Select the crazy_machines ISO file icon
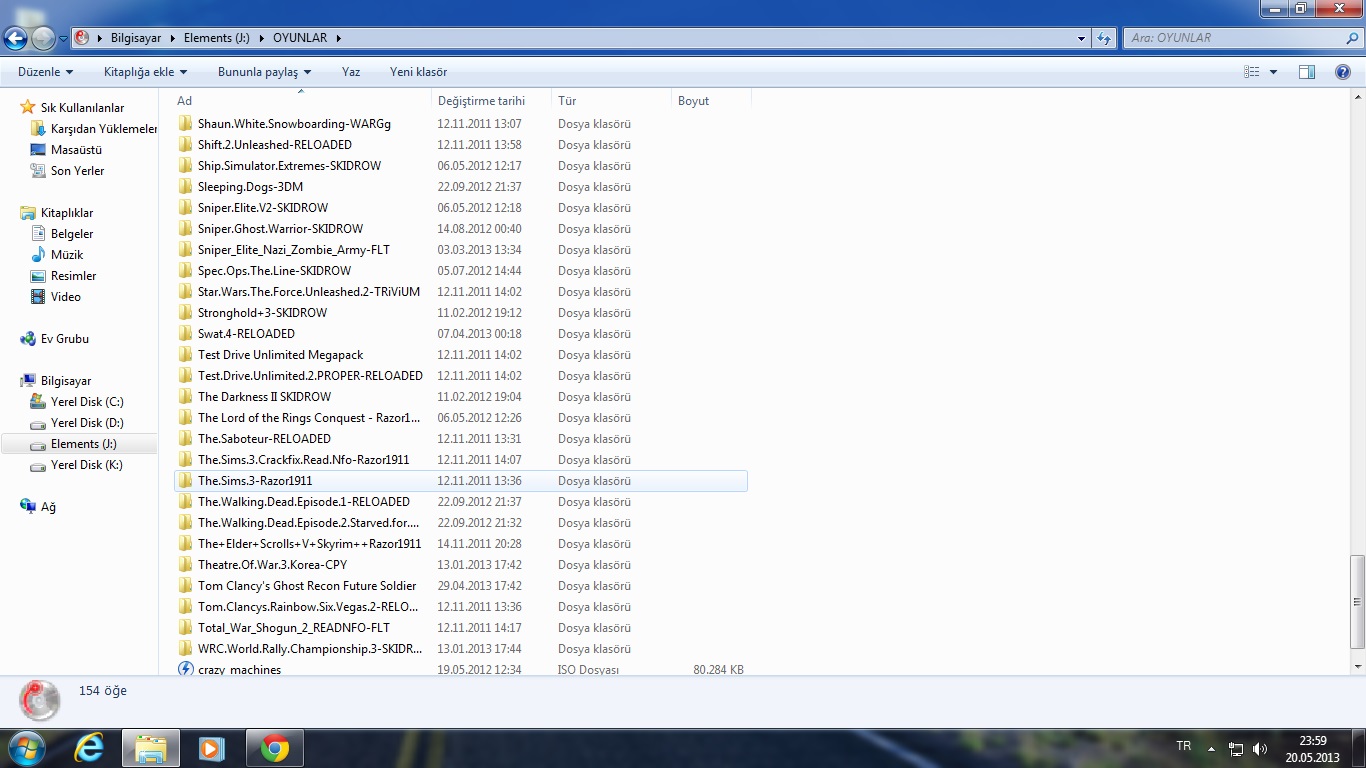Screen dimensions: 1366x768 pos(185,669)
